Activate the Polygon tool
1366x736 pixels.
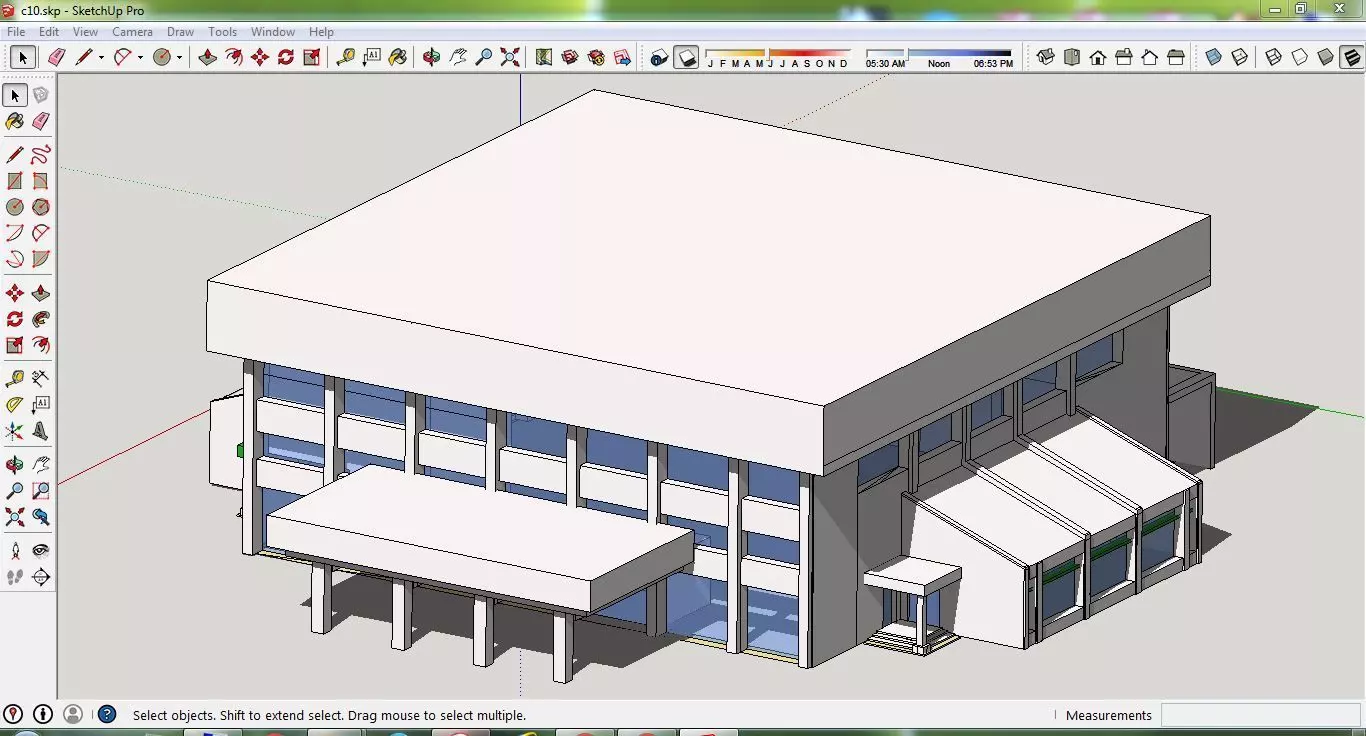click(x=41, y=207)
